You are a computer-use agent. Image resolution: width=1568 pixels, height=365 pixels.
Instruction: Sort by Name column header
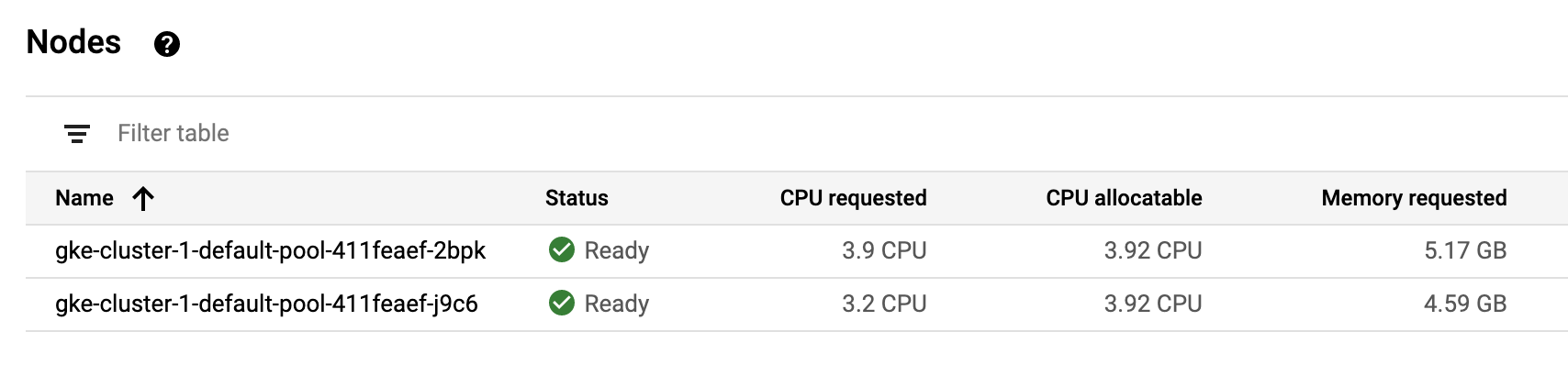(84, 198)
